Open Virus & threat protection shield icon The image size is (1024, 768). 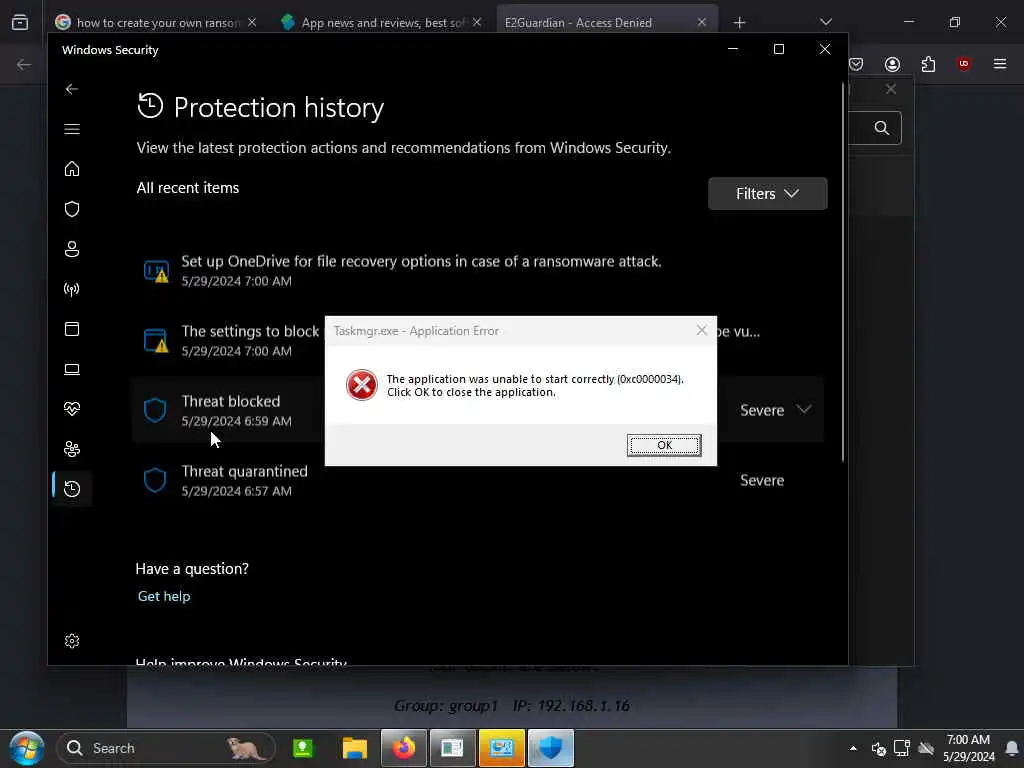72,209
